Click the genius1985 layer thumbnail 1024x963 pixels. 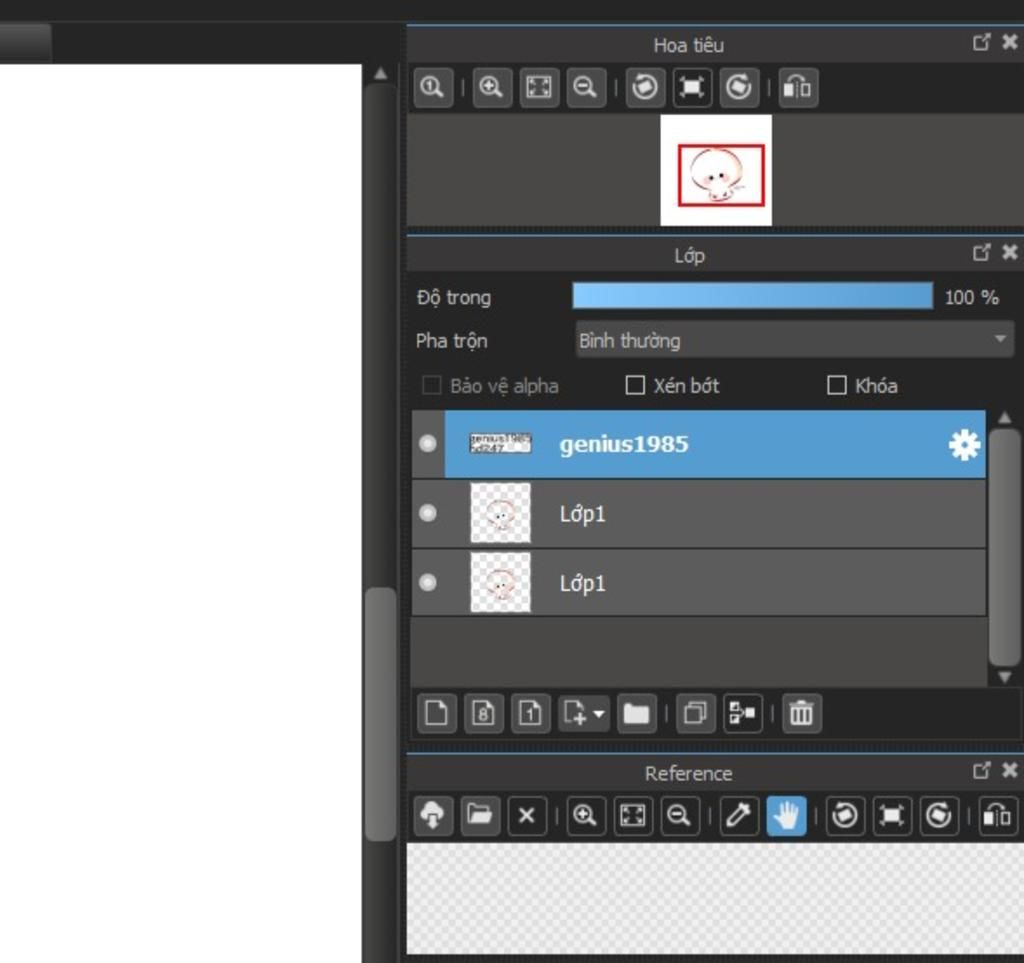point(501,444)
